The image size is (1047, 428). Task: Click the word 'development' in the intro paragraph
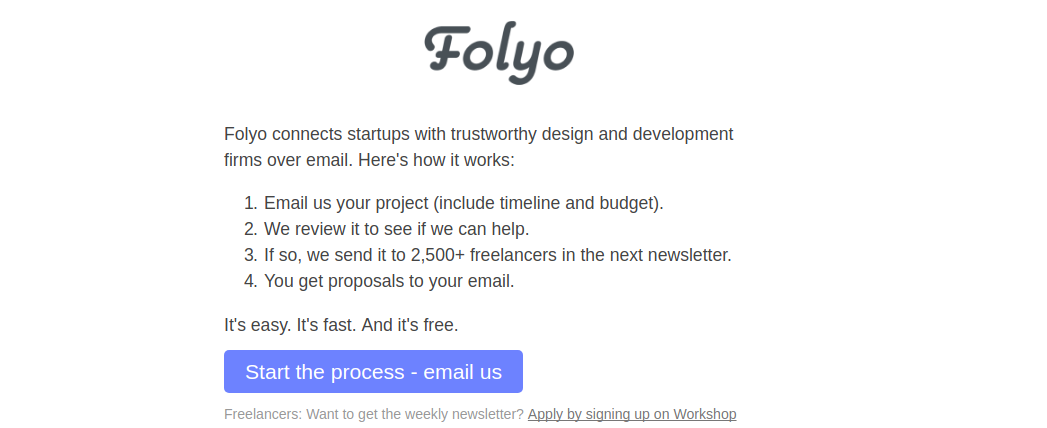coord(682,134)
